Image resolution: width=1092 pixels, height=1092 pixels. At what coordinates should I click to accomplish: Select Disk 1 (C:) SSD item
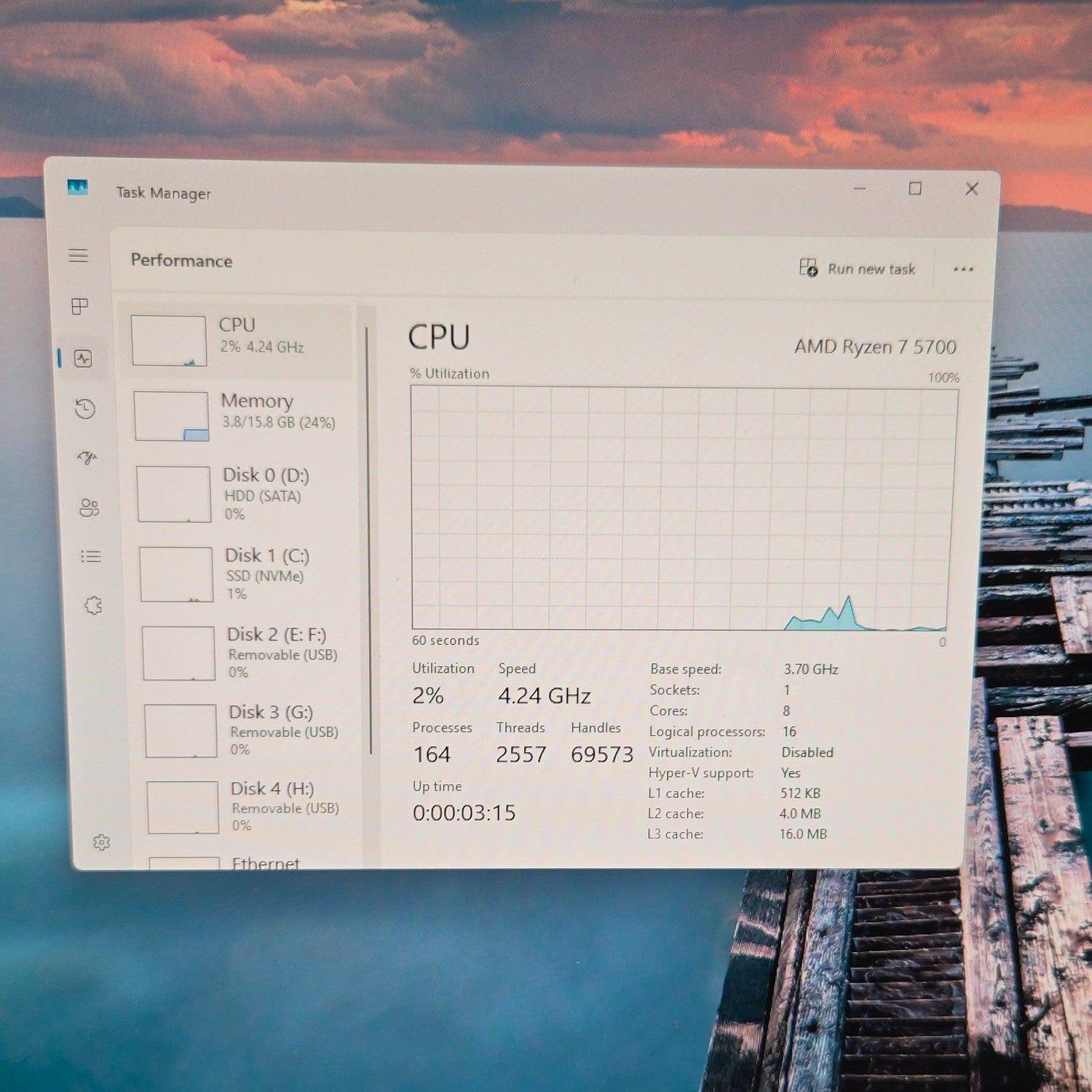246,574
